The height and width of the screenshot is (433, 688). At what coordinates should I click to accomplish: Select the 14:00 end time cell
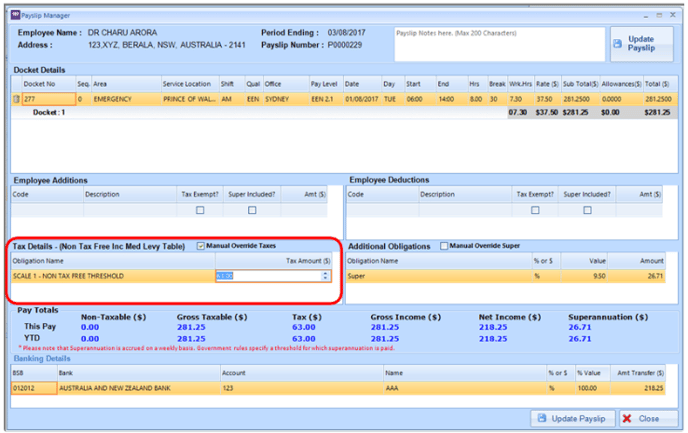point(452,99)
